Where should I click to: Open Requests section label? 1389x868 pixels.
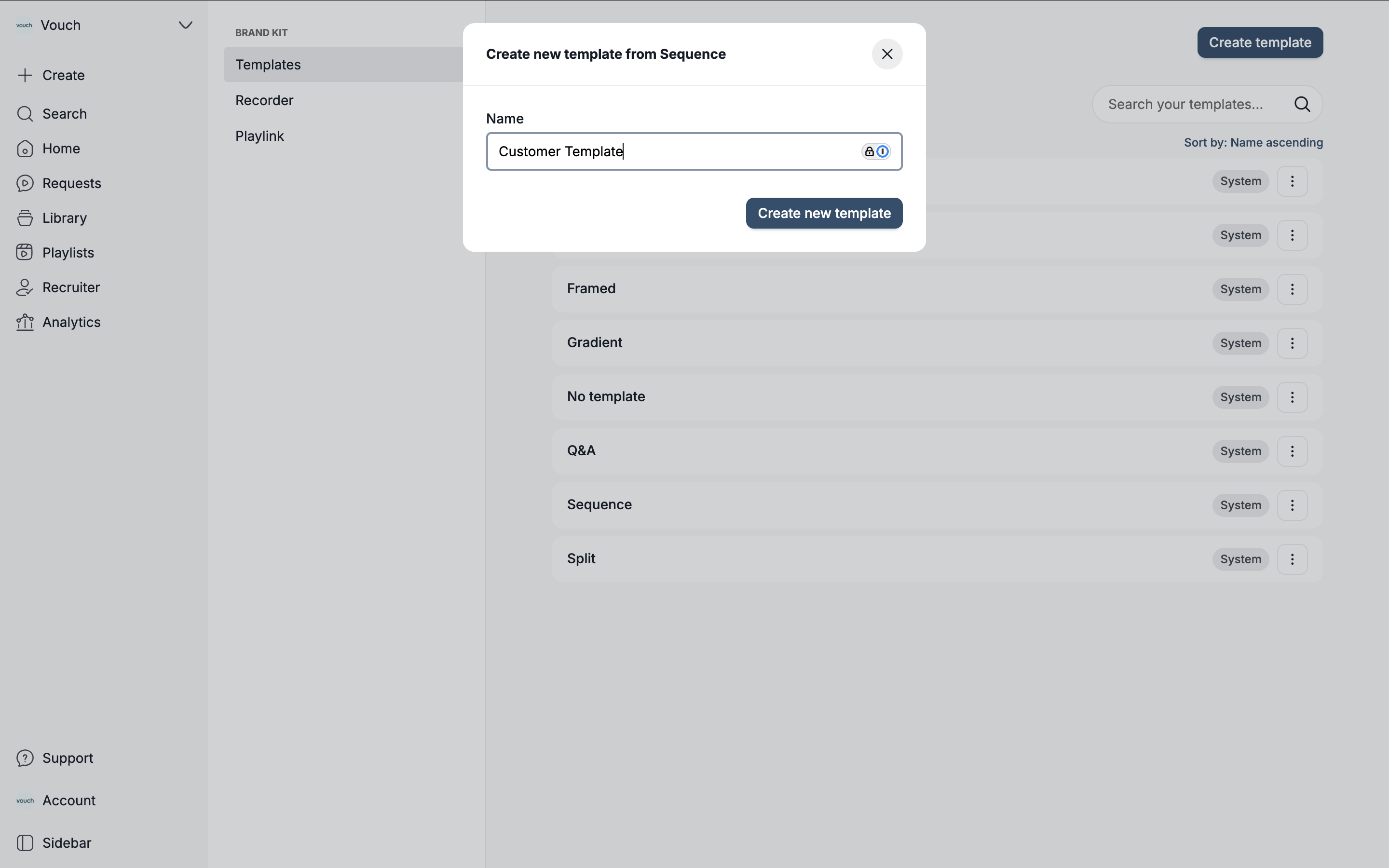click(72, 183)
